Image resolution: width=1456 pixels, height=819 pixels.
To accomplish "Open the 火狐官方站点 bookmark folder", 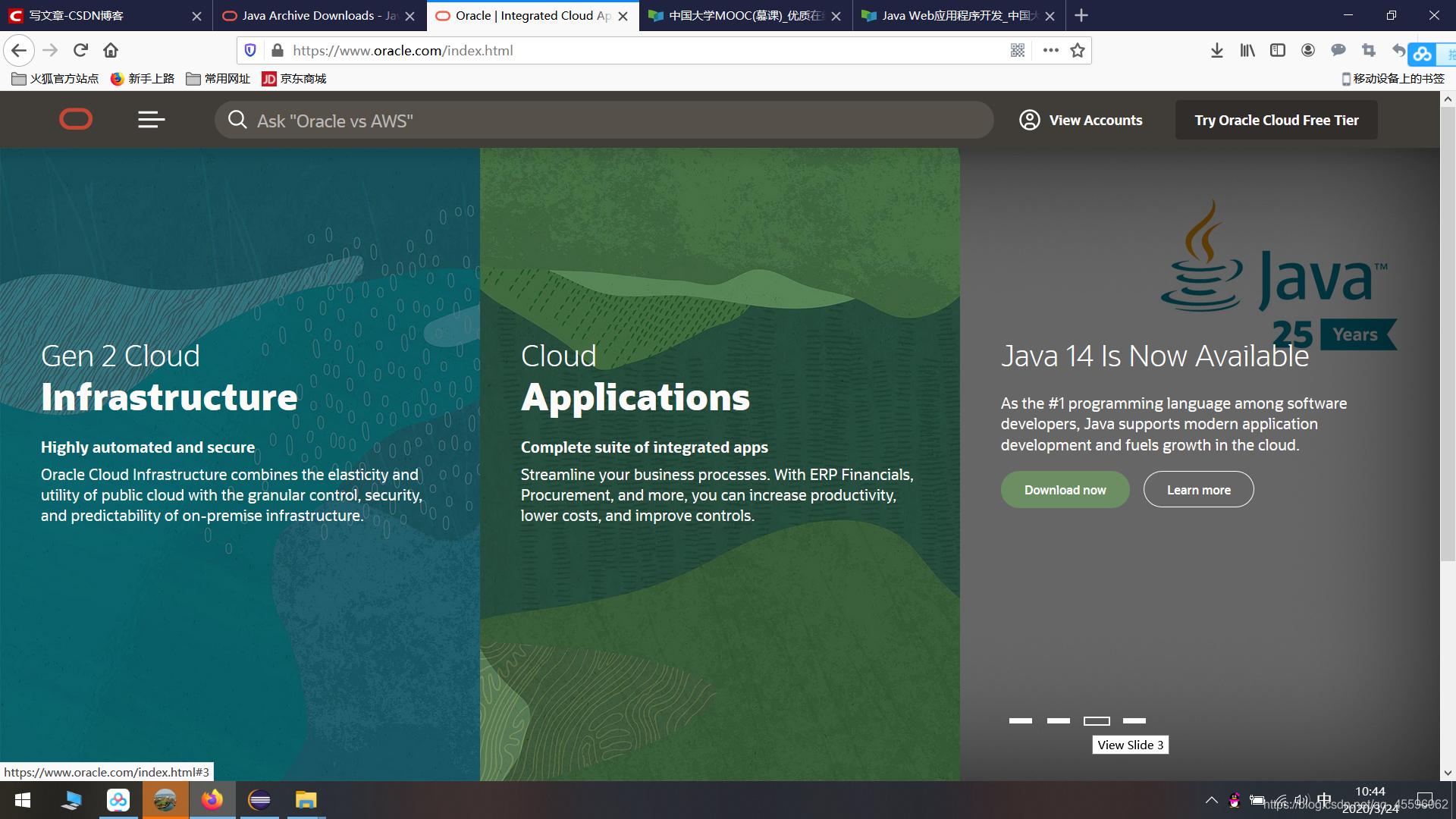I will (x=55, y=79).
